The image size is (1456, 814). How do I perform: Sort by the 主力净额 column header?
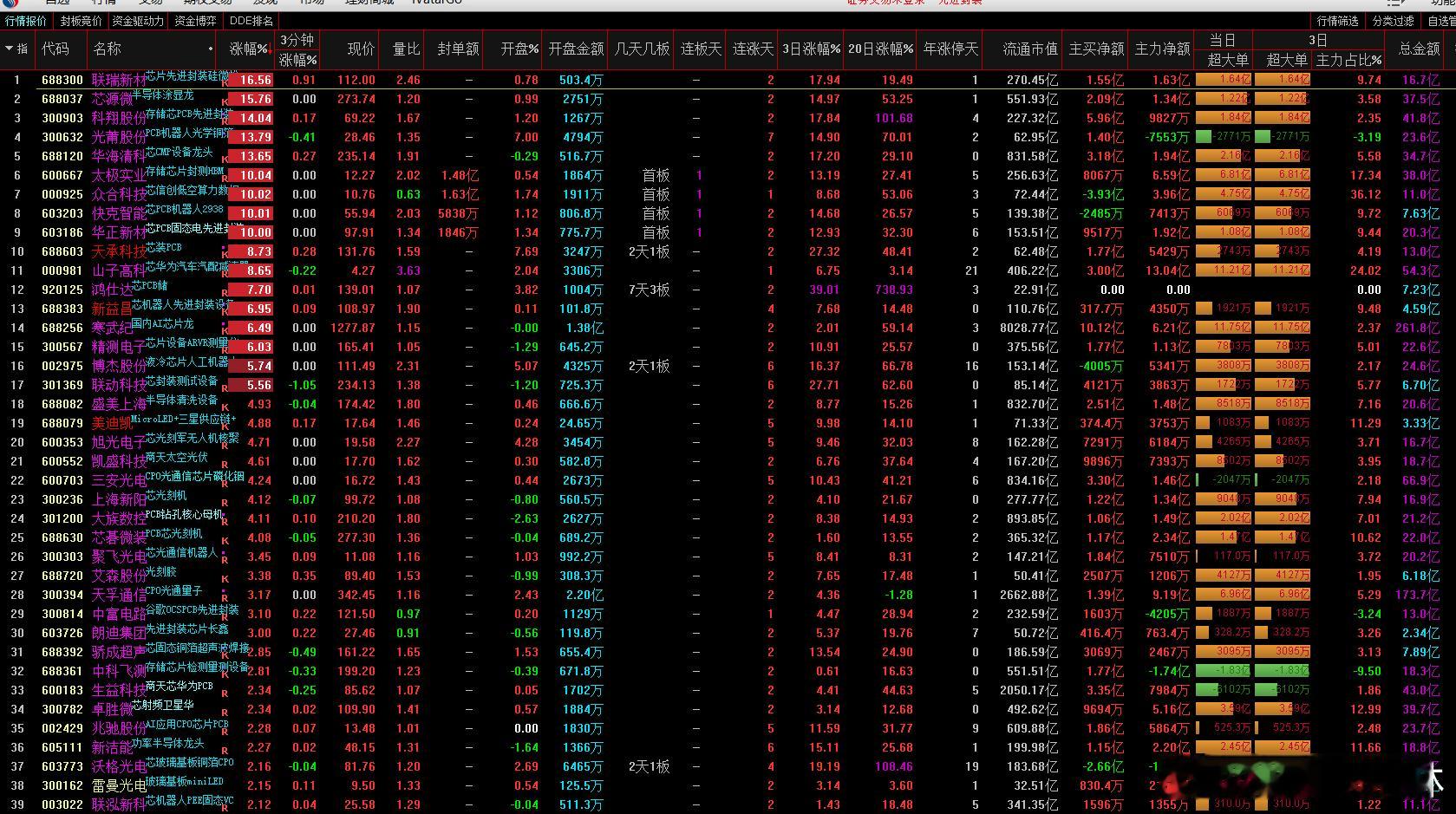tap(1162, 49)
